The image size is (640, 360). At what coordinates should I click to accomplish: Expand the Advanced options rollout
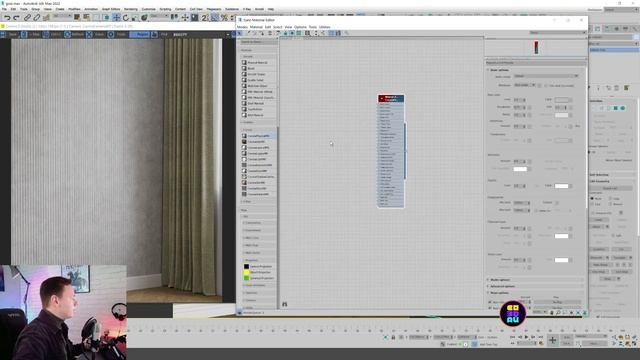click(x=488, y=286)
